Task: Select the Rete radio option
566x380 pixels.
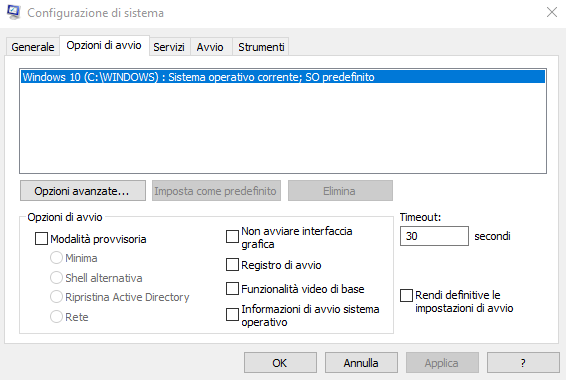Action: click(56, 316)
